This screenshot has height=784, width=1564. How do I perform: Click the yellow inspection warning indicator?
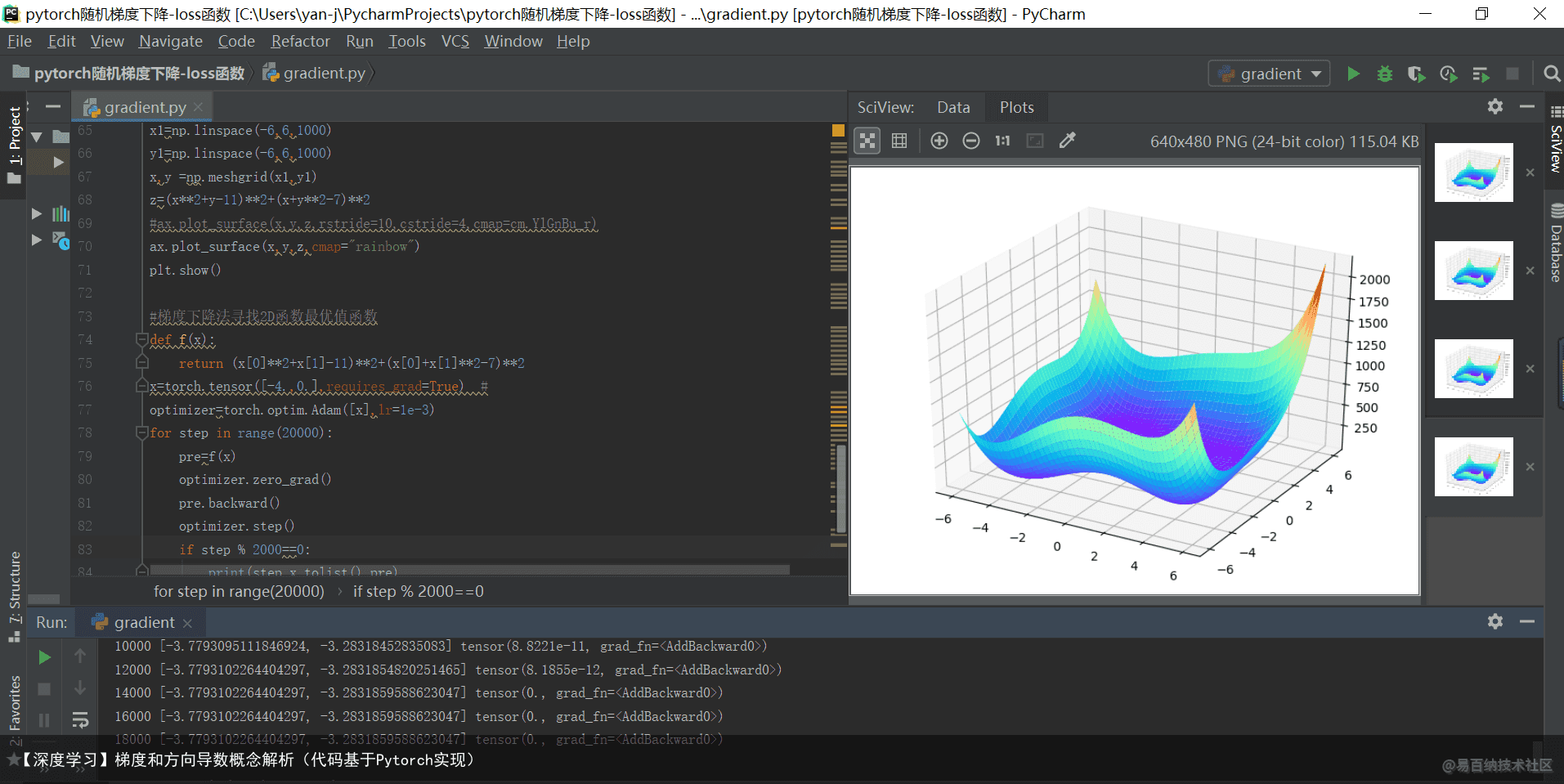[838, 130]
